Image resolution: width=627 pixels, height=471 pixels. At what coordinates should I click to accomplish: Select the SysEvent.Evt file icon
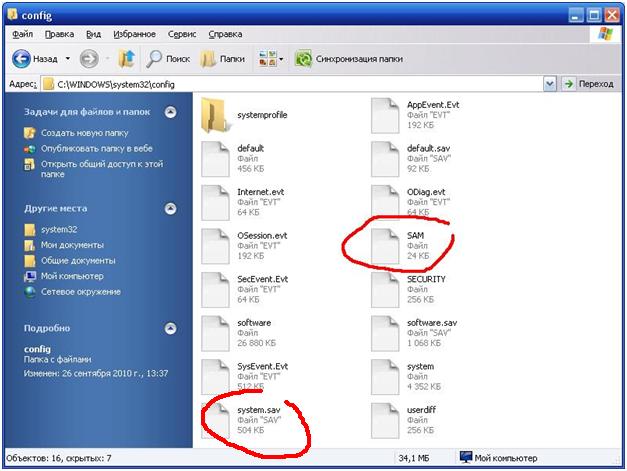coord(215,377)
